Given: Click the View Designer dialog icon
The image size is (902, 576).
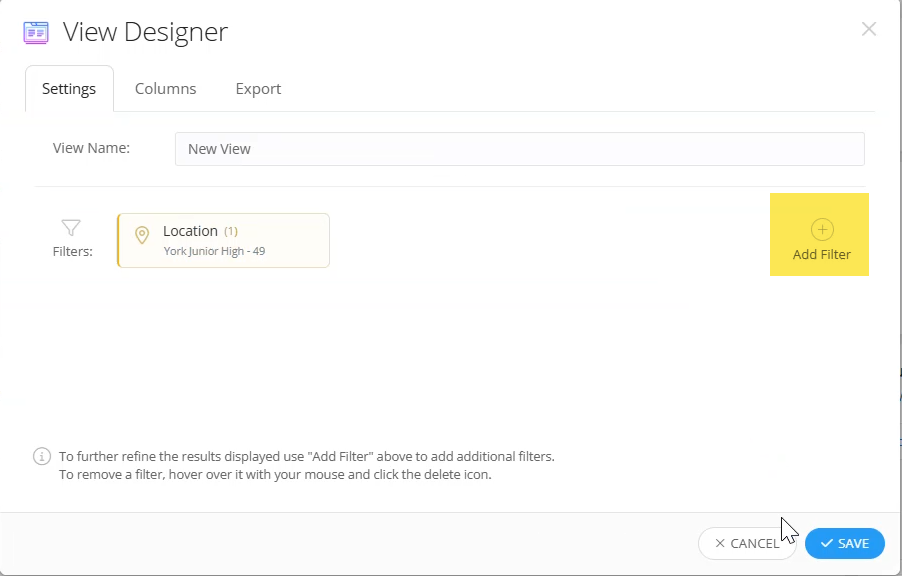Looking at the screenshot, I should (x=35, y=32).
